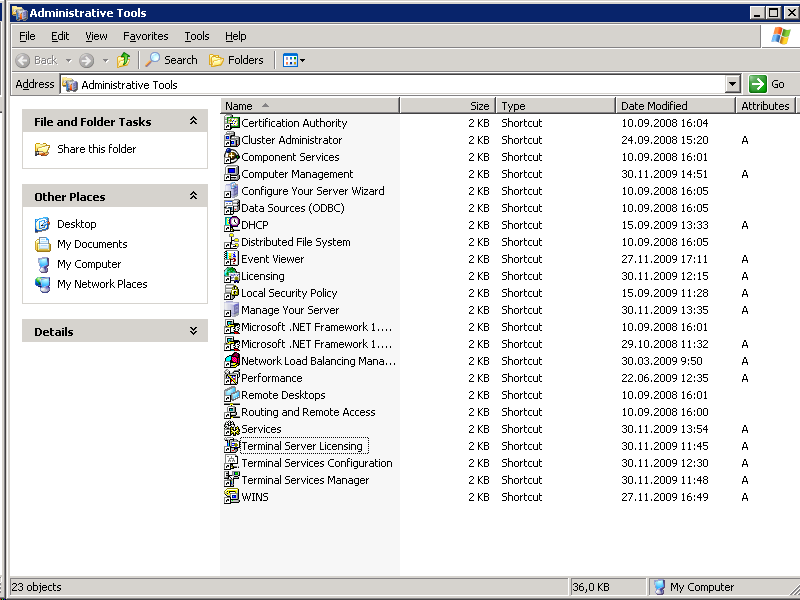The image size is (800, 600).
Task: Click the Component Services icon
Action: (232, 157)
